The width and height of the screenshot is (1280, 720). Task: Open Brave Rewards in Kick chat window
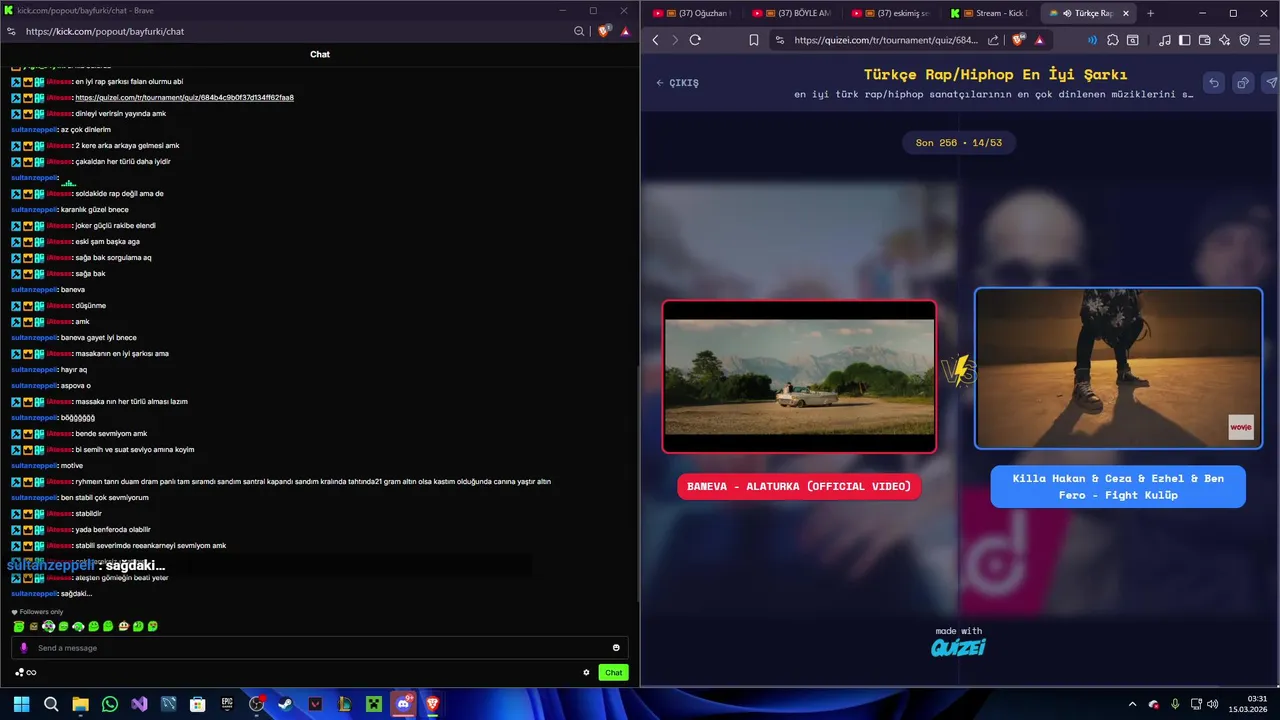pos(625,31)
